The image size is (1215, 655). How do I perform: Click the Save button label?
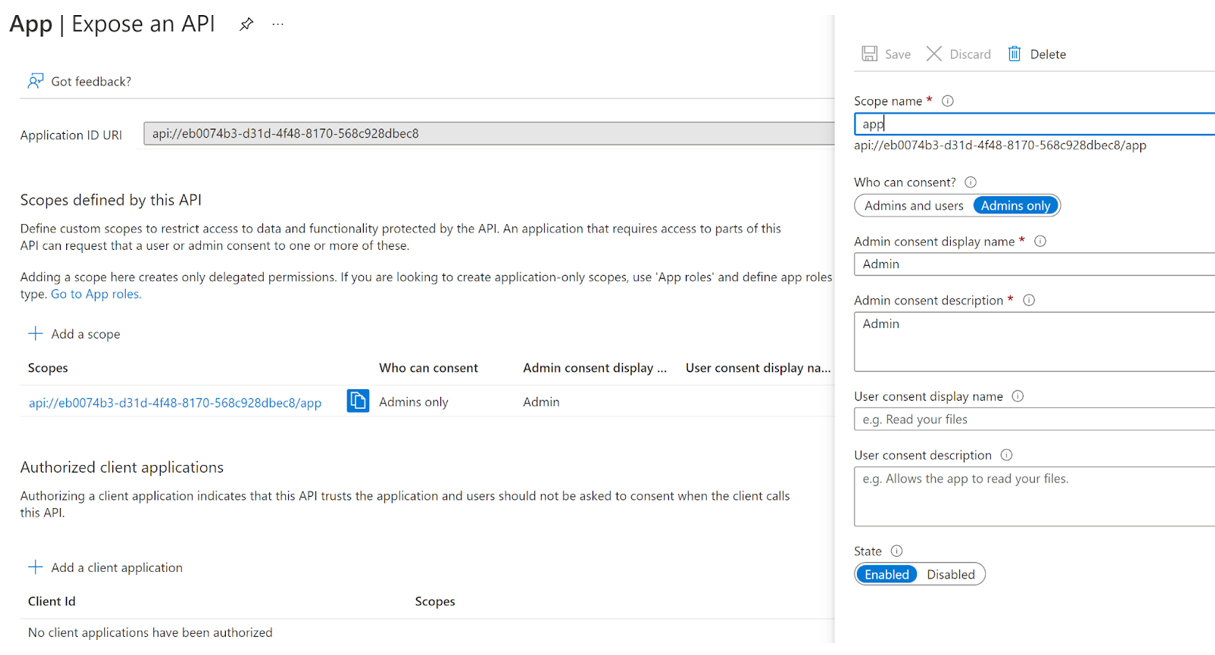(898, 54)
